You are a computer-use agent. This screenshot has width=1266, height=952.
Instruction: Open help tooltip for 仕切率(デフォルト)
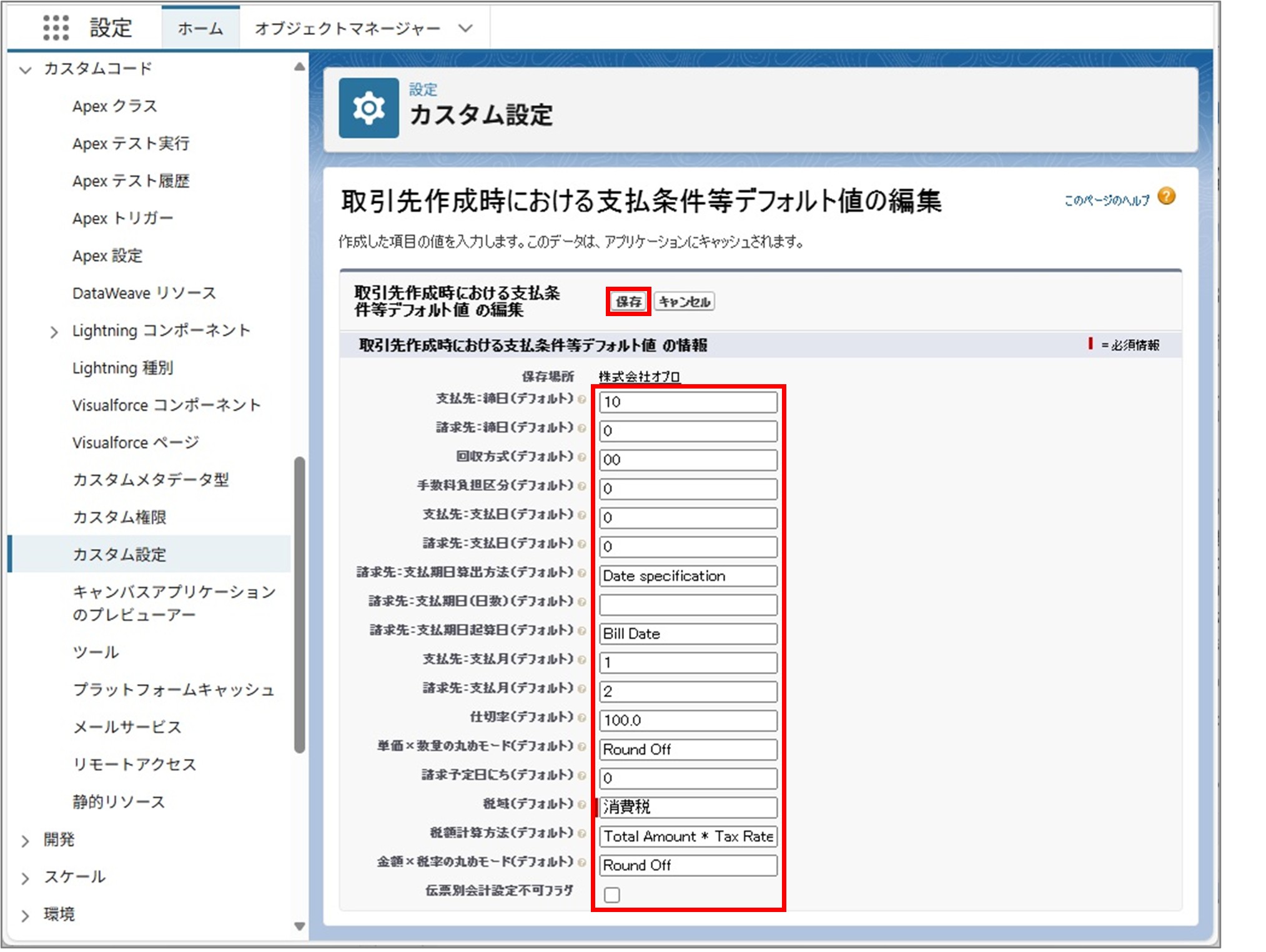581,719
